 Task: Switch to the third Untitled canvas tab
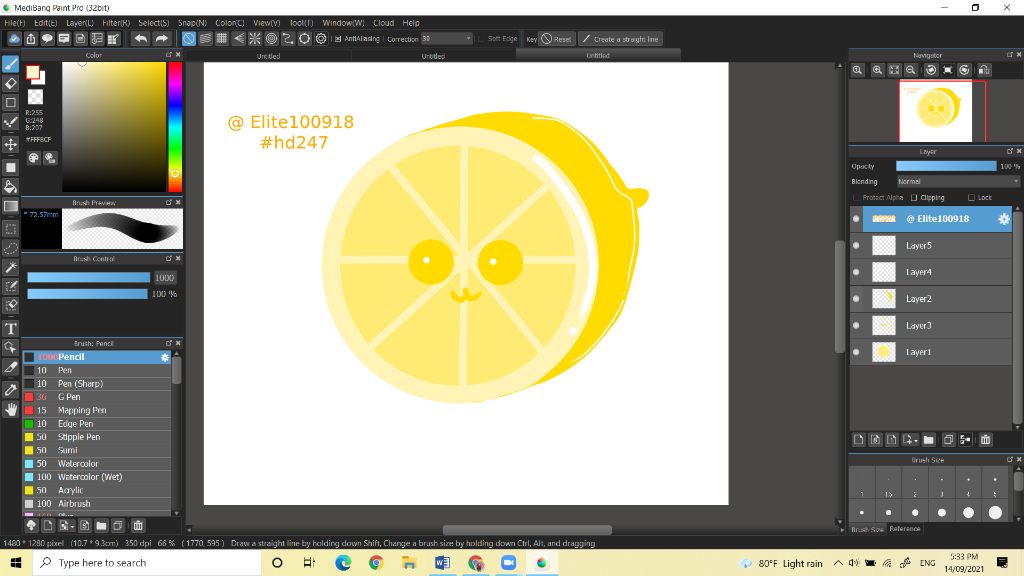click(x=598, y=56)
